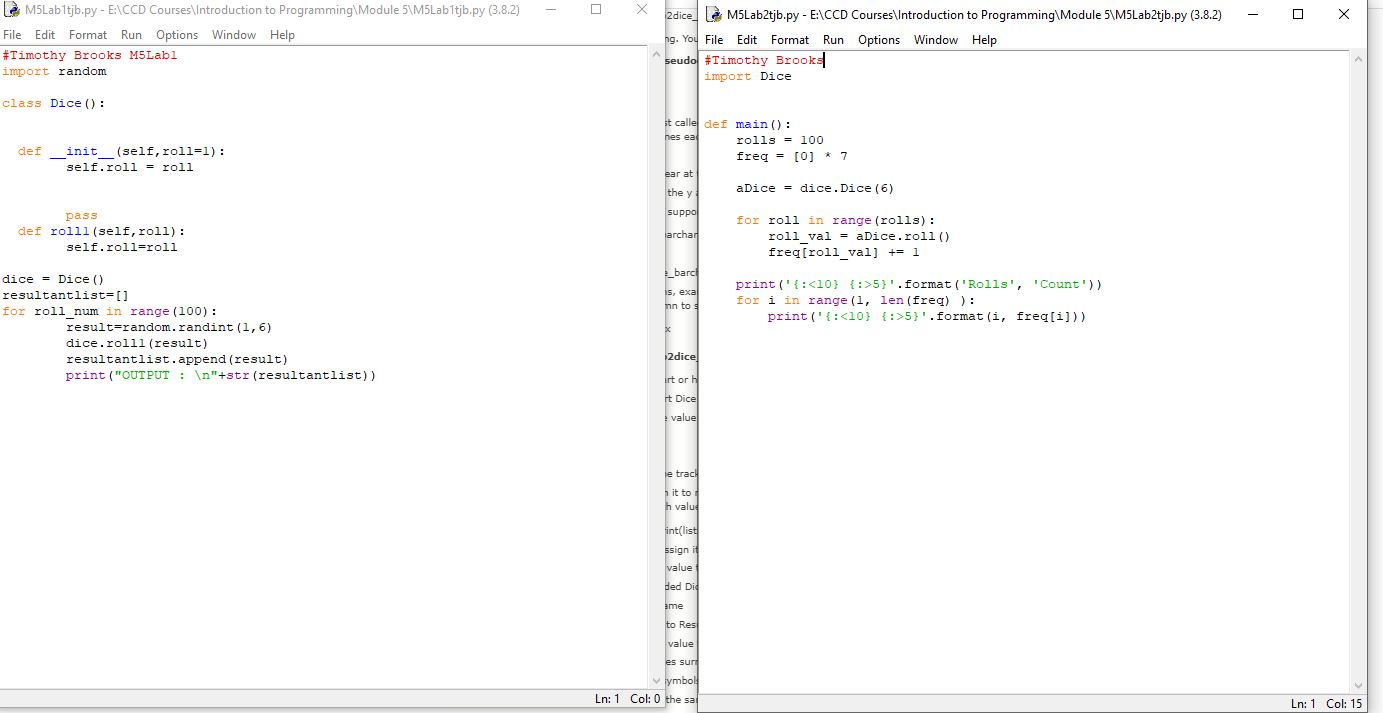Screen dimensions: 1383x713
Task: Open File menu in M5Lab2tjb.py window
Action: 714,40
